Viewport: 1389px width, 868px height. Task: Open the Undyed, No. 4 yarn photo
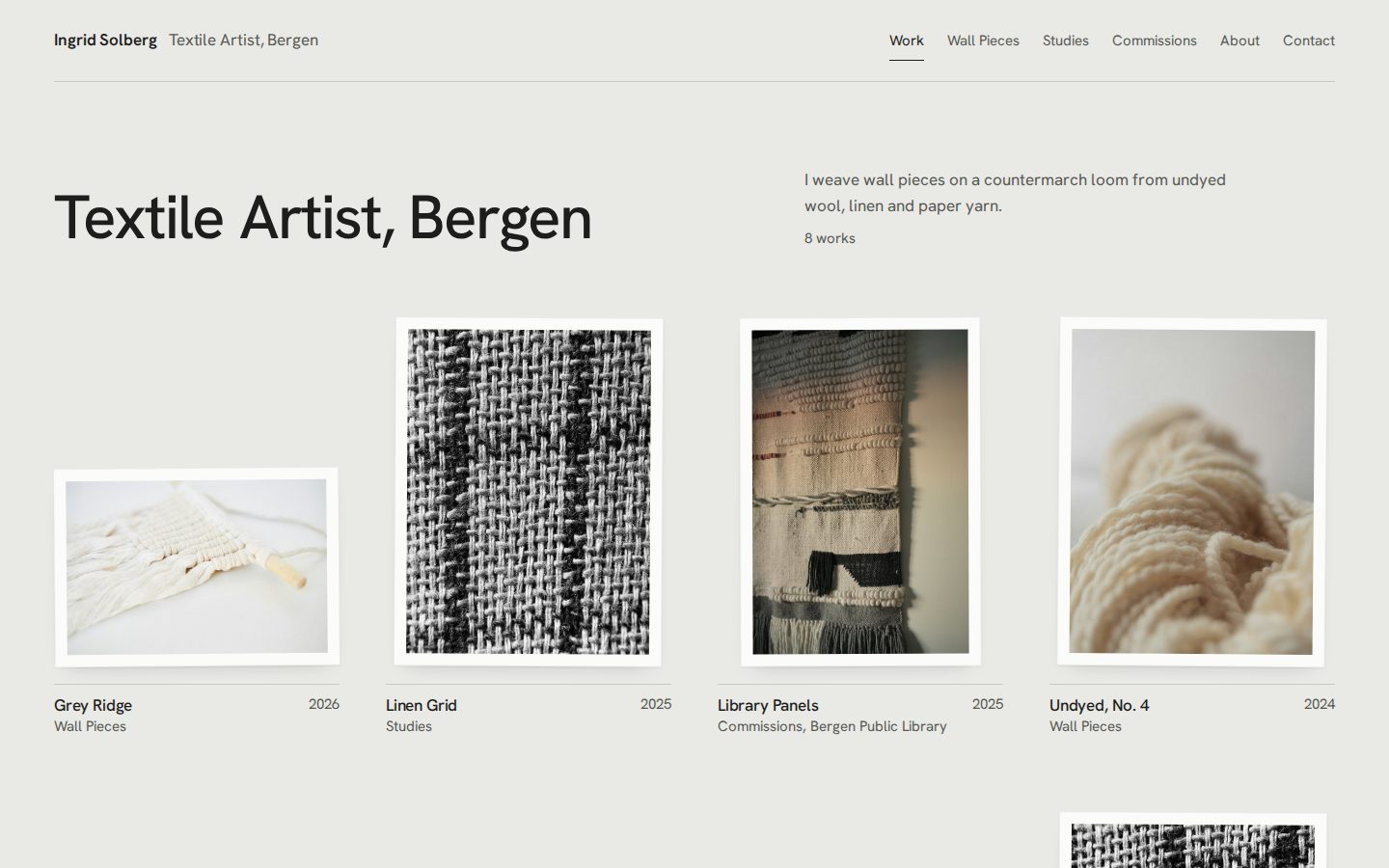(x=1192, y=492)
